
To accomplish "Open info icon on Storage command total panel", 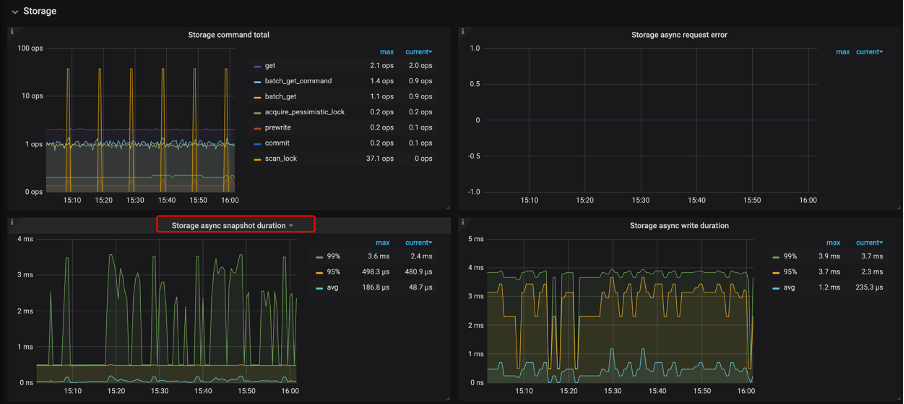I will pyautogui.click(x=12, y=32).
